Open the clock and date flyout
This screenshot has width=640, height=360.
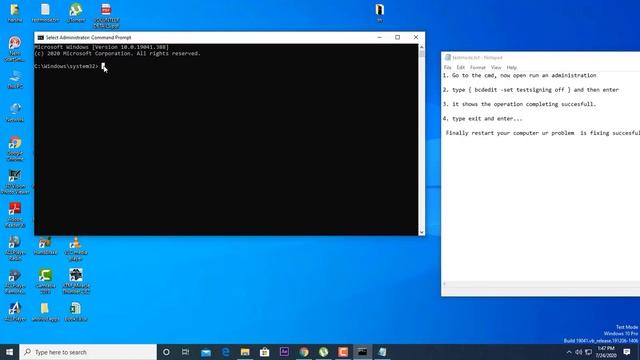coord(606,352)
